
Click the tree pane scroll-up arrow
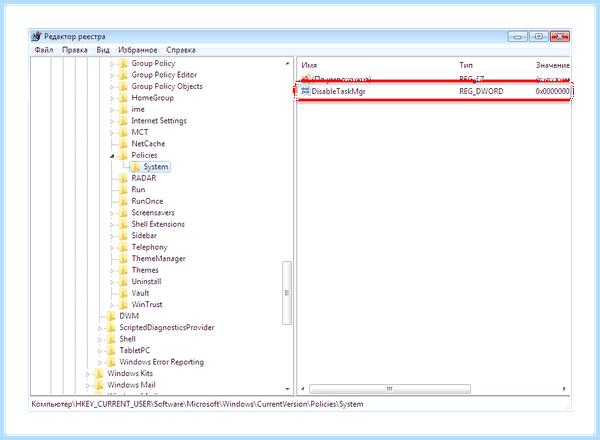[x=287, y=64]
